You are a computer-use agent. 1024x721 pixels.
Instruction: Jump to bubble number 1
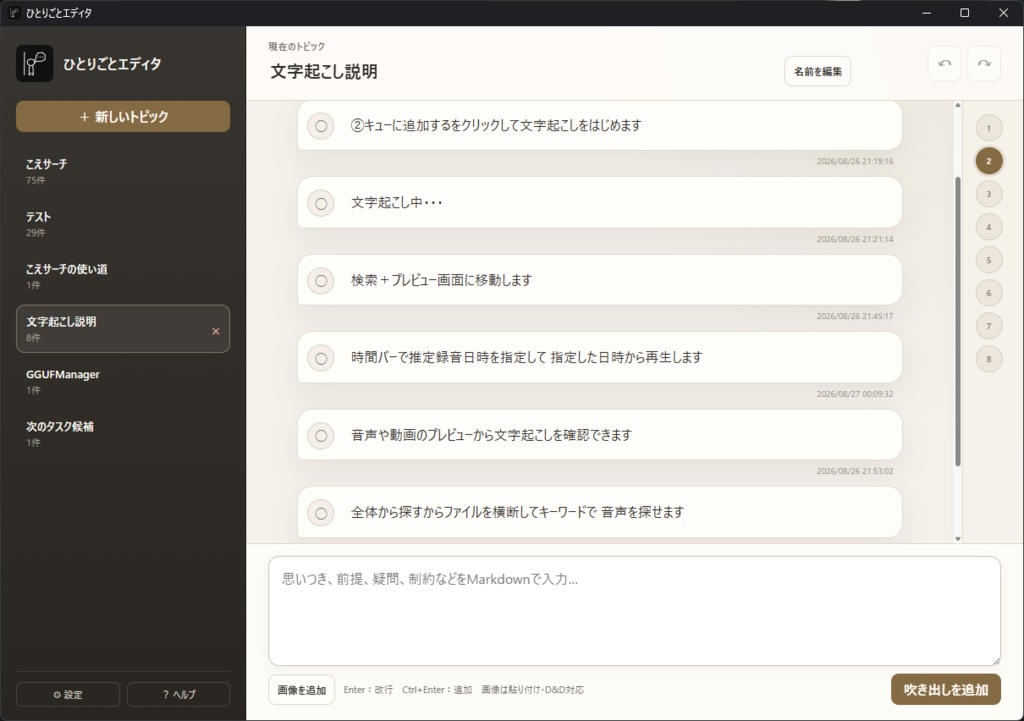tap(989, 128)
